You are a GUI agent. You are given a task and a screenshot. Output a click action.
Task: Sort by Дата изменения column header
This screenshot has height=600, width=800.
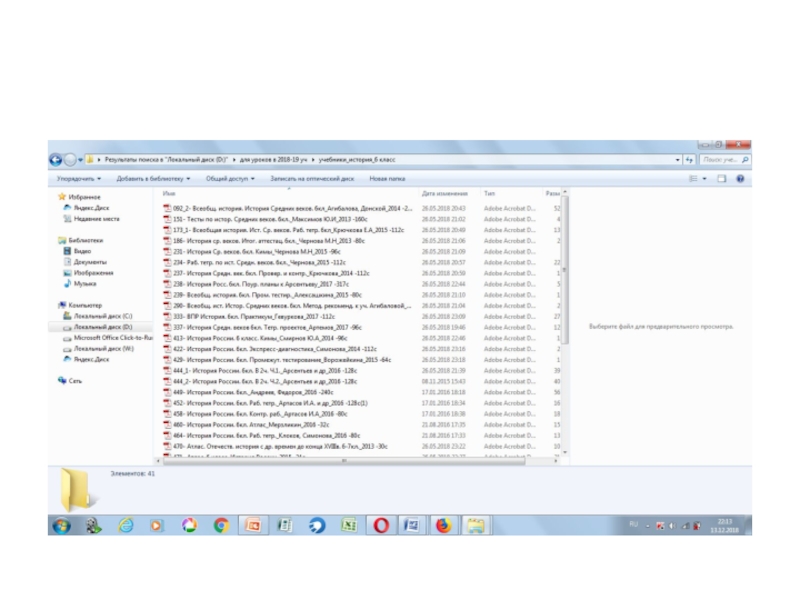point(444,193)
